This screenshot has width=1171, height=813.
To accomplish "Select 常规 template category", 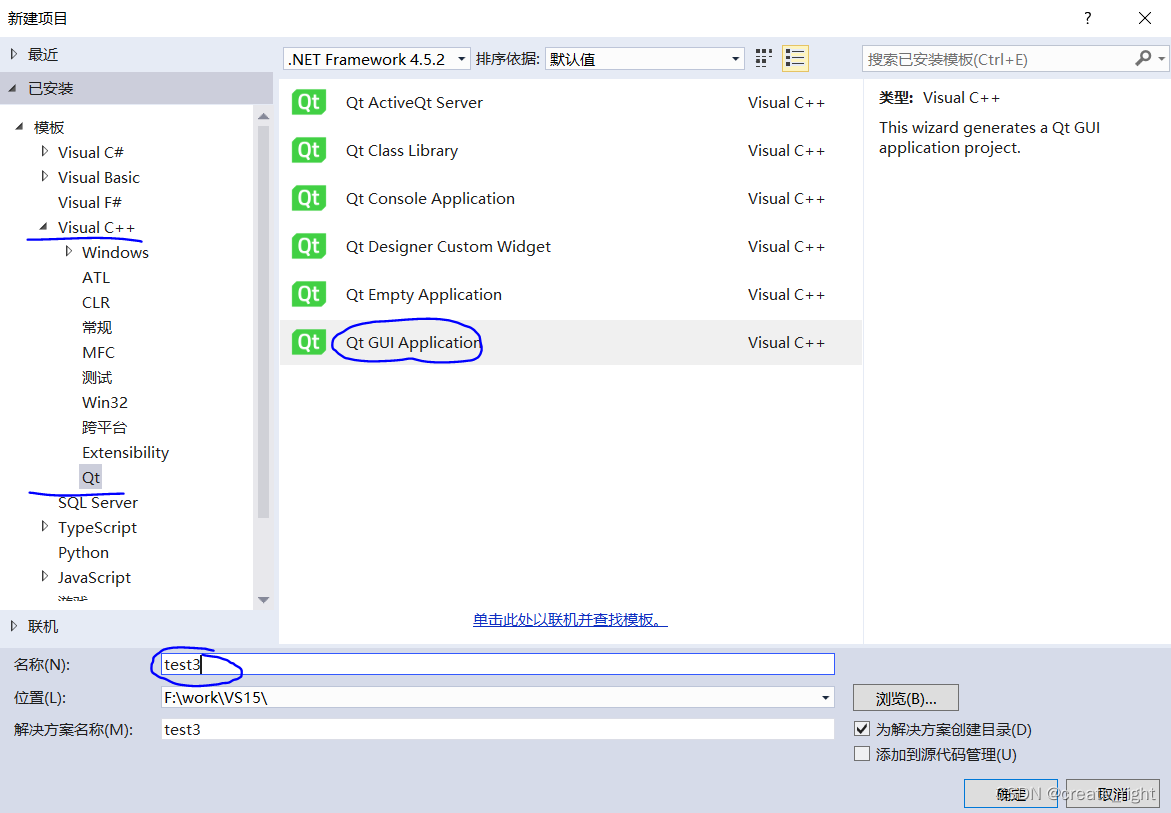I will click(x=97, y=327).
